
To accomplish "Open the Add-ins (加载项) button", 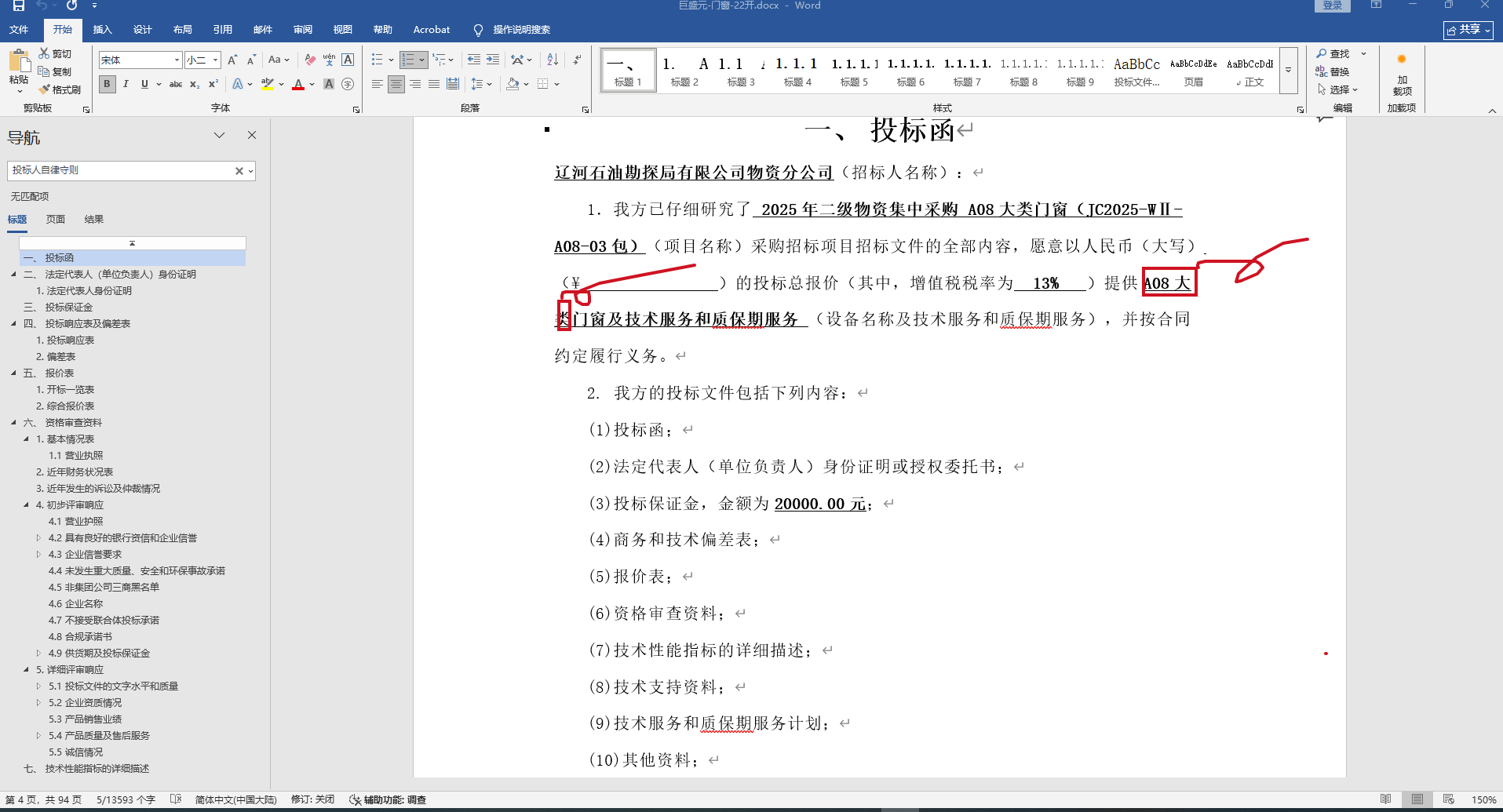I will click(x=1402, y=75).
